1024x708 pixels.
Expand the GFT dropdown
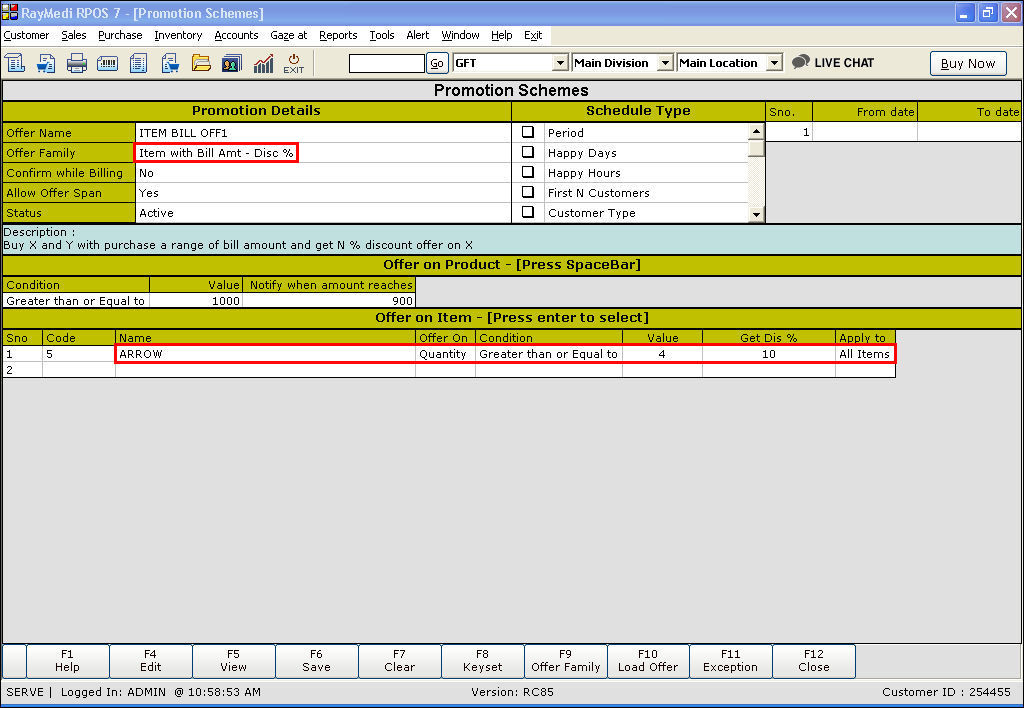pyautogui.click(x=560, y=63)
